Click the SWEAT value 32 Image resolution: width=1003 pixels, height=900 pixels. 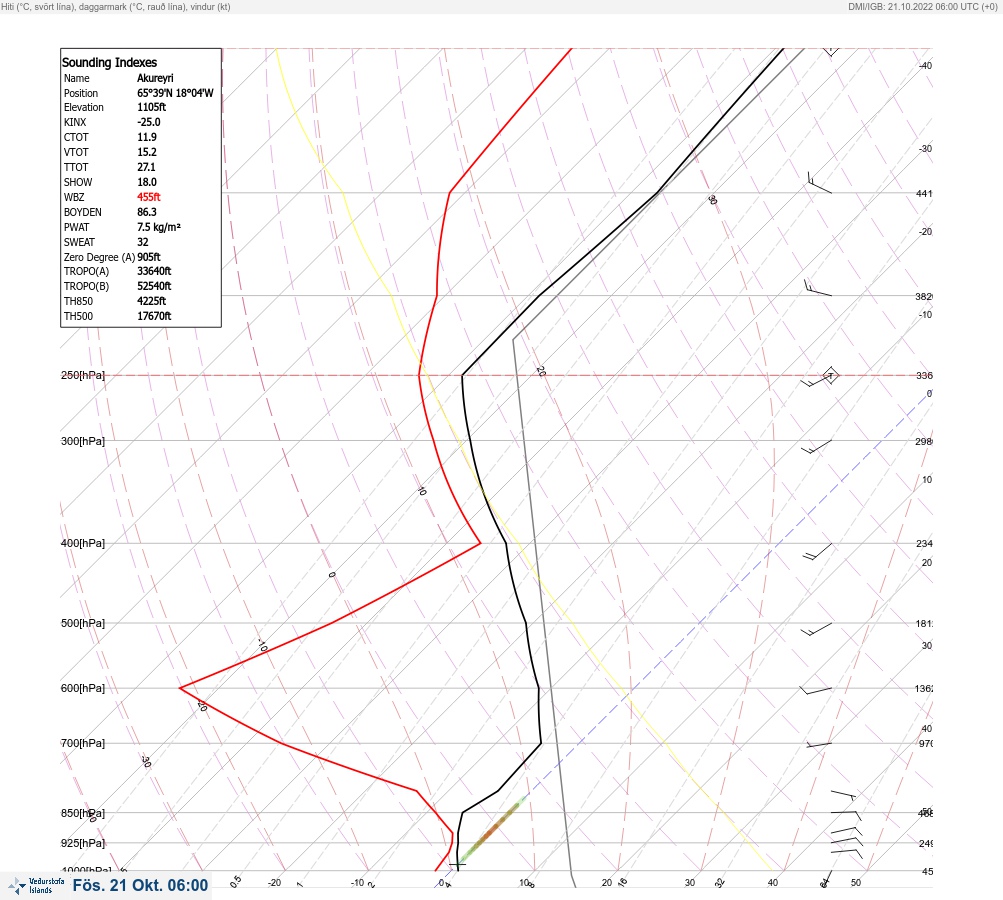[143, 242]
